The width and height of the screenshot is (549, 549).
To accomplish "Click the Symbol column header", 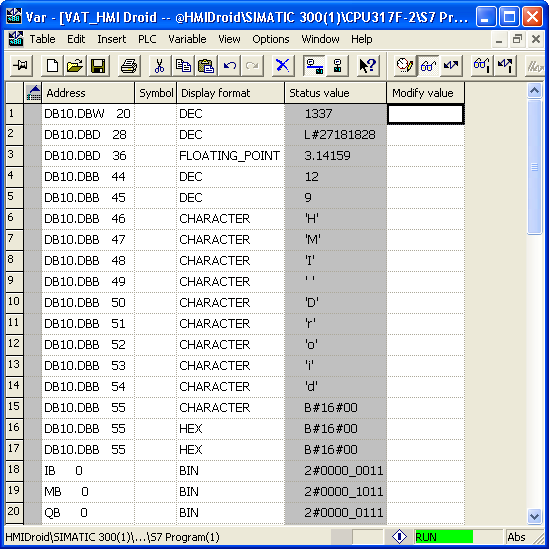I will pyautogui.click(x=155, y=93).
